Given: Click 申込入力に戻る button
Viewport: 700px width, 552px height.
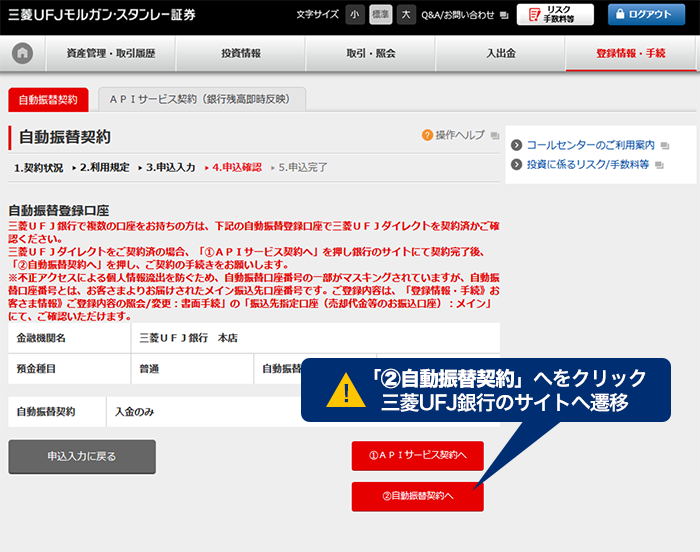Looking at the screenshot, I should (x=82, y=456).
